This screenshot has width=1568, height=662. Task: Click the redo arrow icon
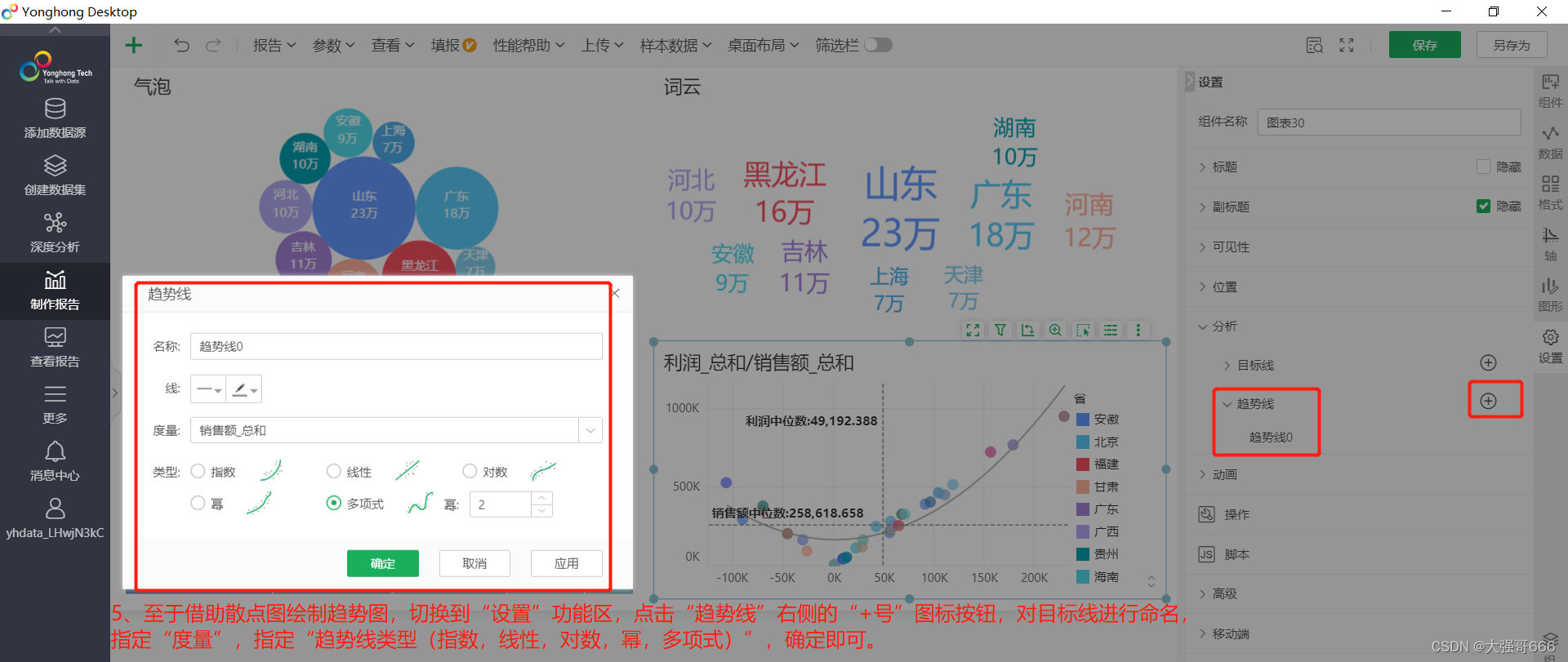tap(213, 46)
